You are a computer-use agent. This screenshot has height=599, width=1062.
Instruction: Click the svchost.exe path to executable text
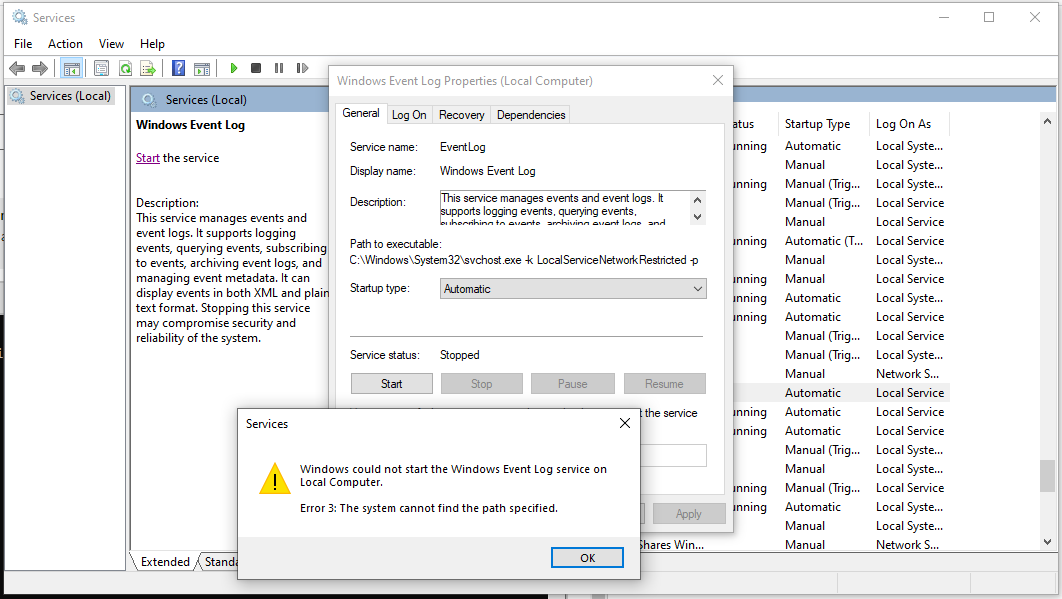click(x=524, y=260)
